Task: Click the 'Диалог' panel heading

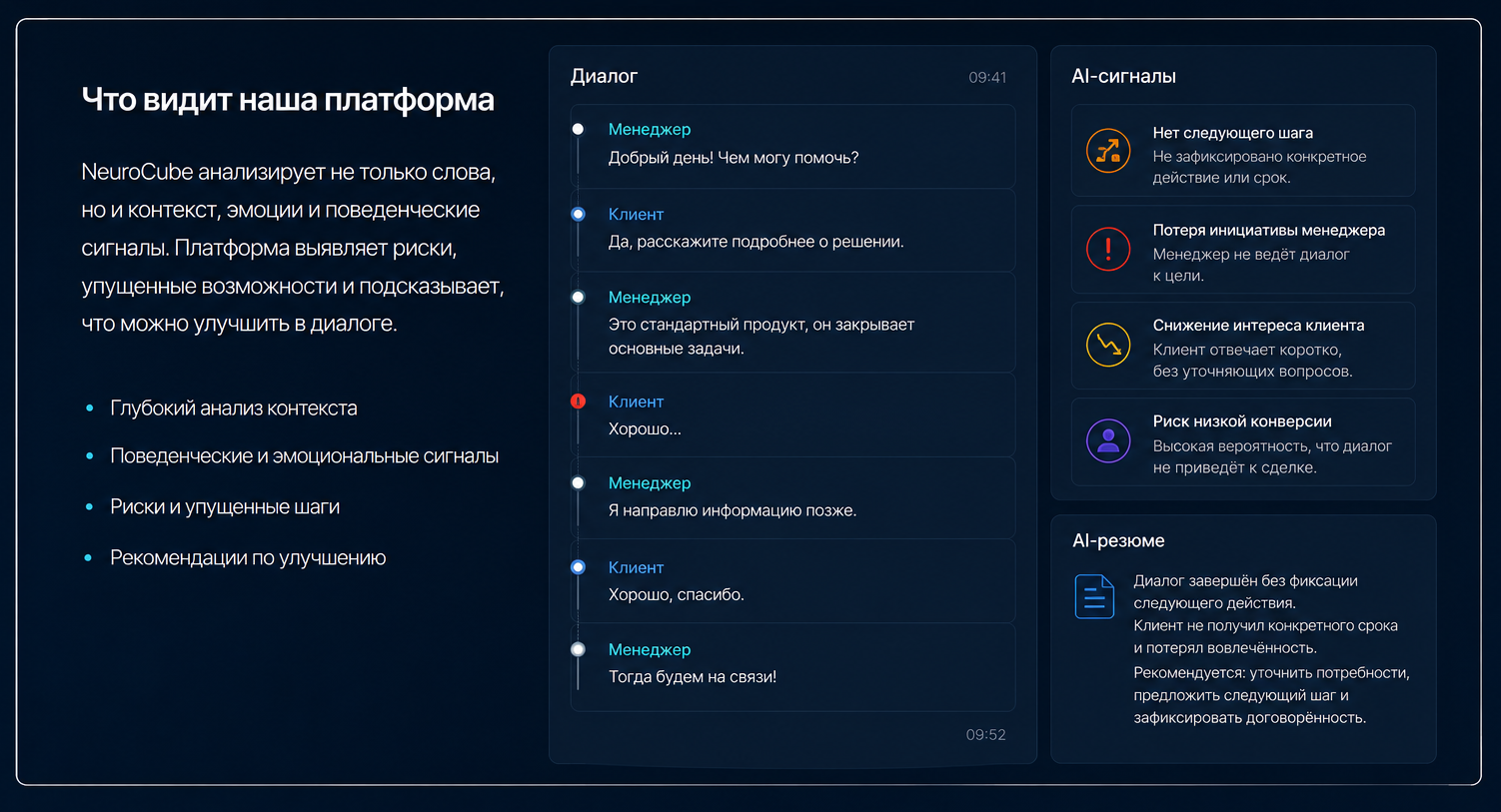Action: (x=604, y=77)
